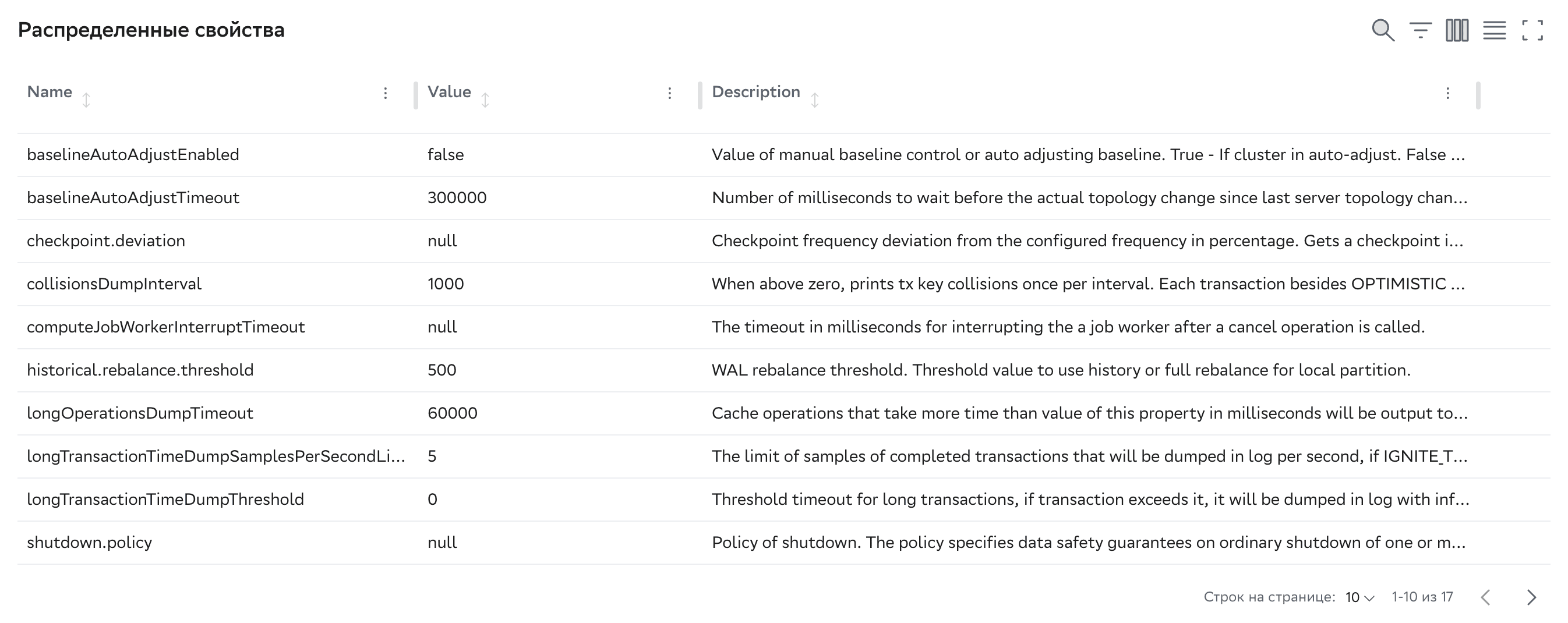The height and width of the screenshot is (623, 1568).
Task: Open the Description column options menu
Action: 1447,93
